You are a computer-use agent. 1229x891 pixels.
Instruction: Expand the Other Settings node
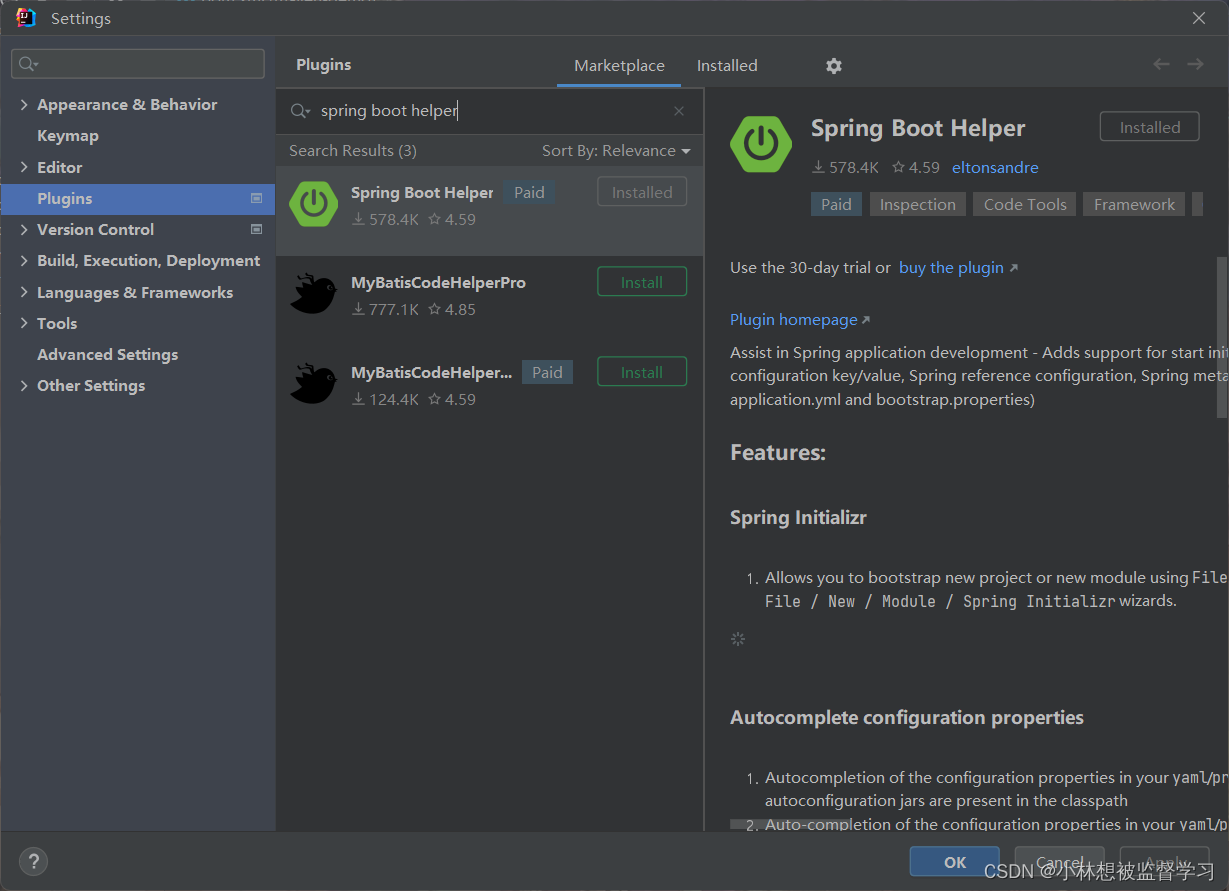tap(24, 385)
